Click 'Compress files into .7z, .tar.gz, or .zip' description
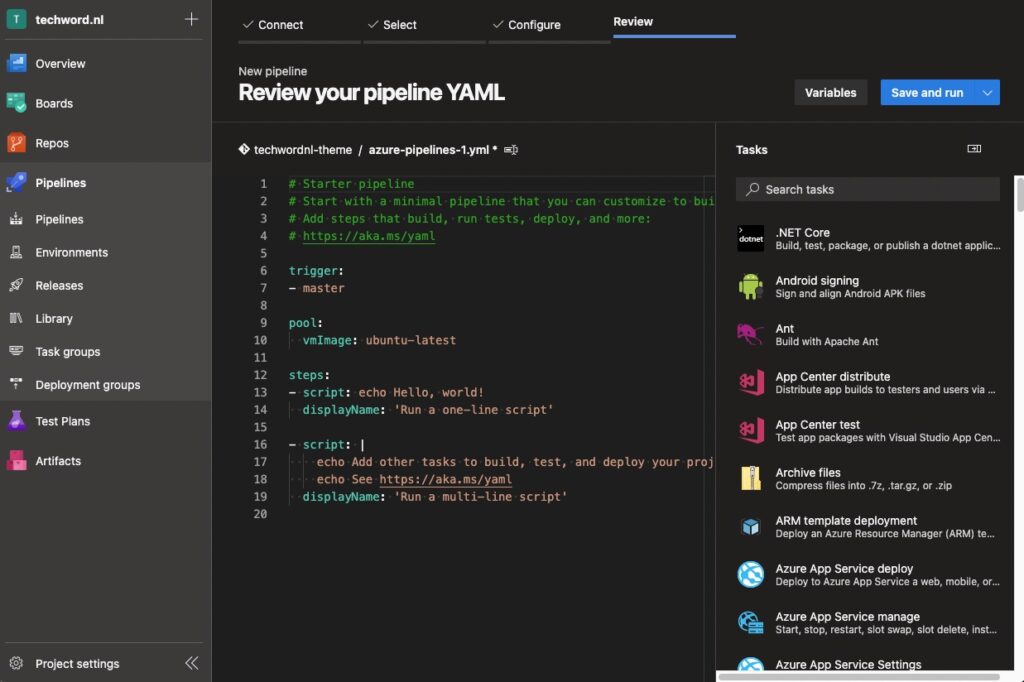 863,485
